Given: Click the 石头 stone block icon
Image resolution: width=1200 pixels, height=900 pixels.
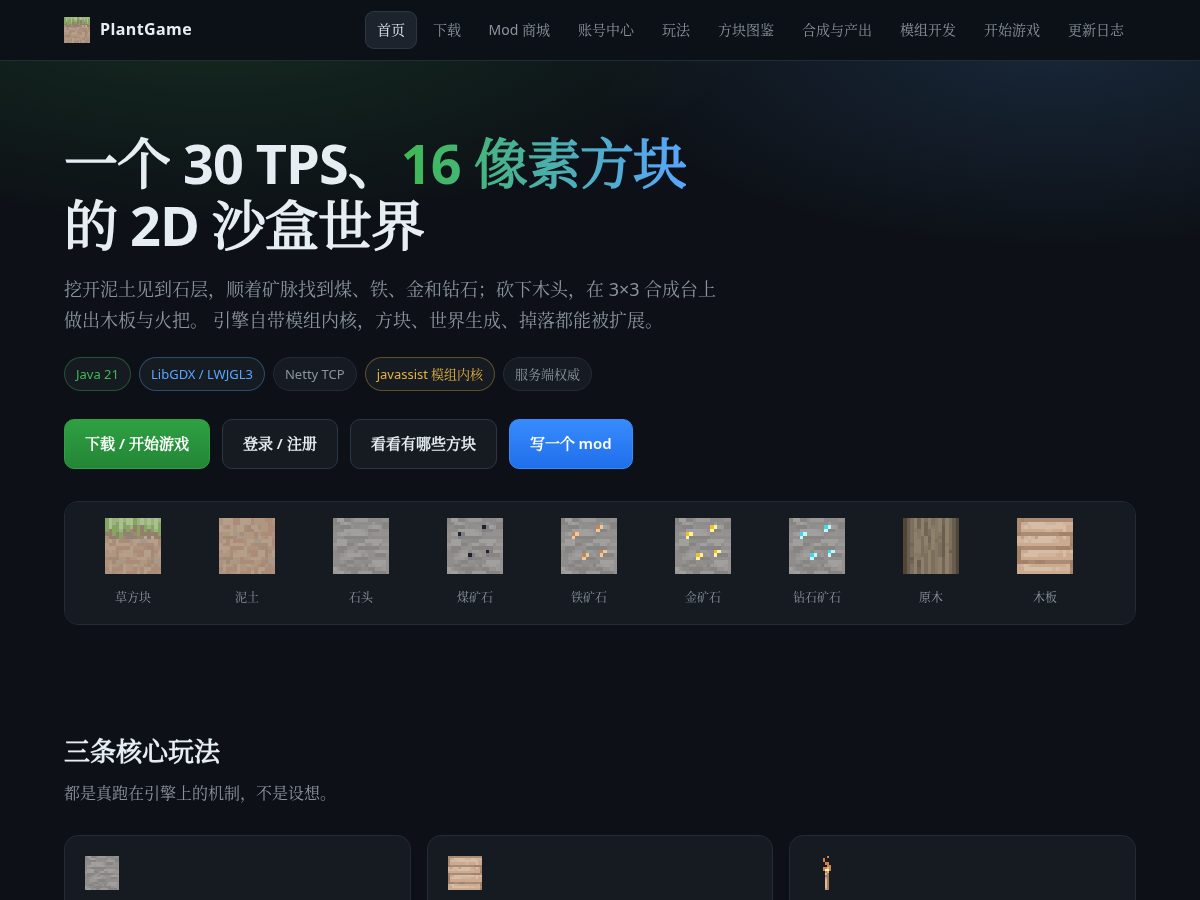Looking at the screenshot, I should 361,546.
